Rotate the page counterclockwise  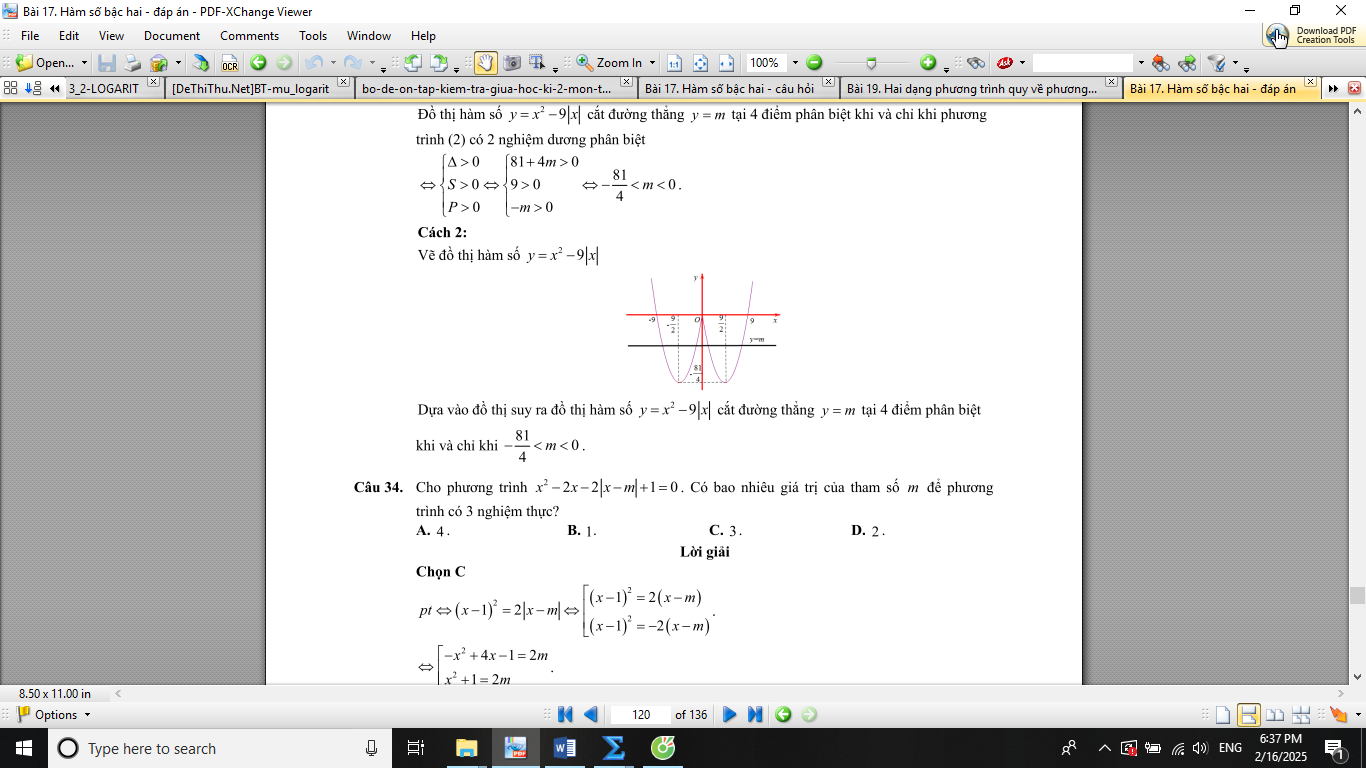coord(413,63)
